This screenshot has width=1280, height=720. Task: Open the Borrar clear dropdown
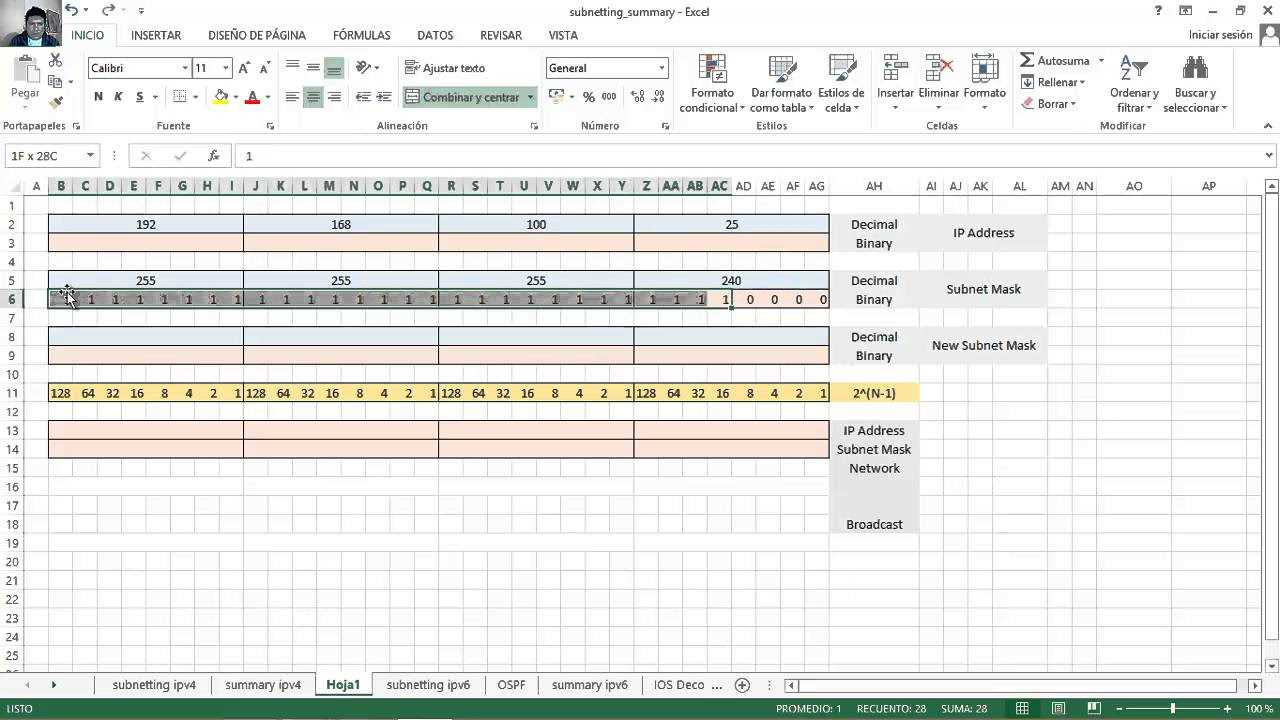1048,104
